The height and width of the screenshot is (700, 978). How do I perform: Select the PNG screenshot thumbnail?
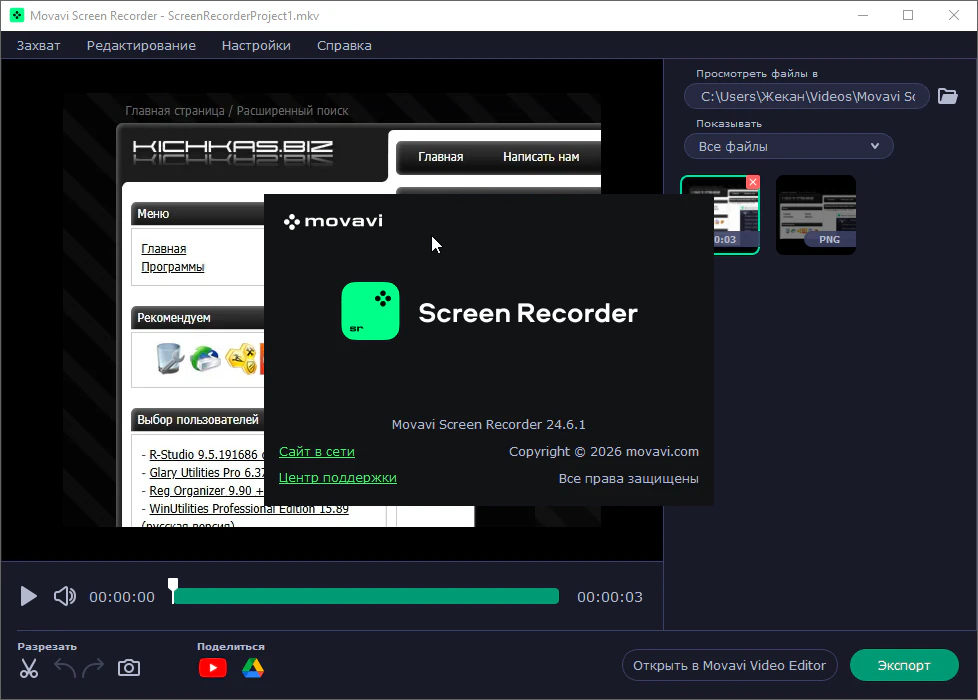click(x=815, y=214)
